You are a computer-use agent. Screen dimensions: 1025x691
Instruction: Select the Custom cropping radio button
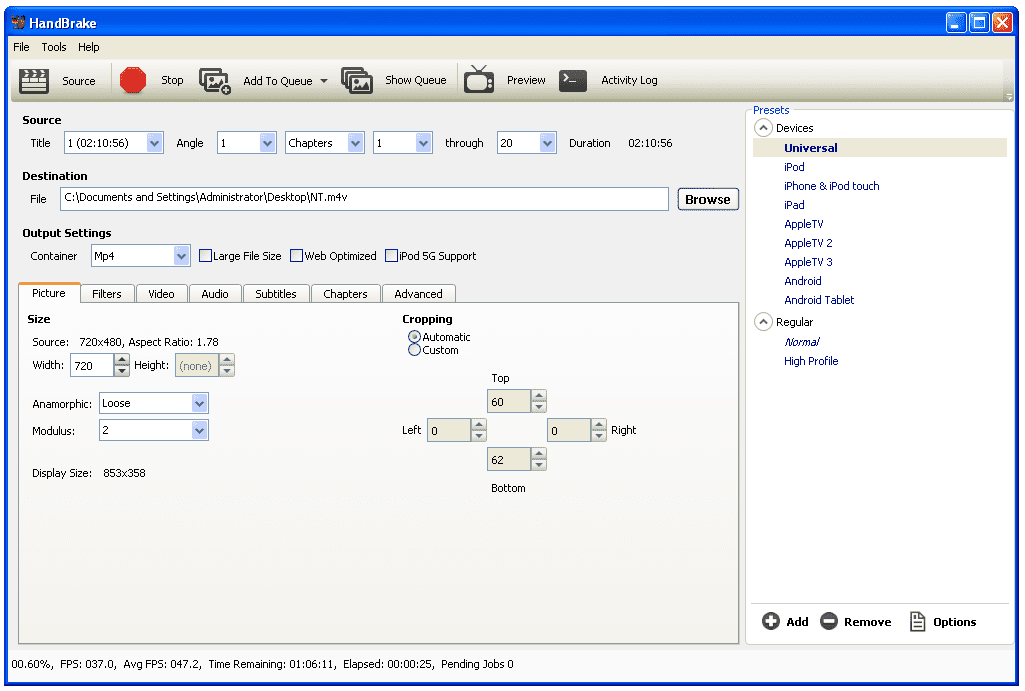point(414,350)
